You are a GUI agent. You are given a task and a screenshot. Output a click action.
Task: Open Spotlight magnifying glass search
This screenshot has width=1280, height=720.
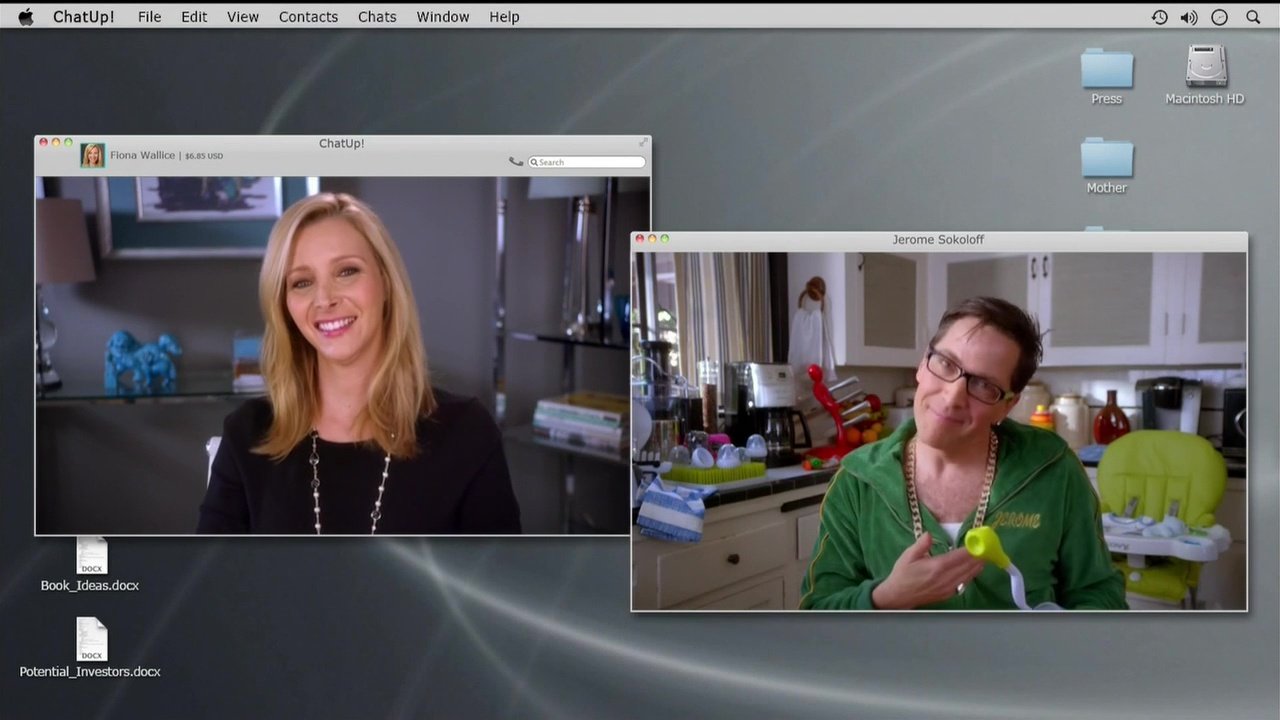(1253, 17)
